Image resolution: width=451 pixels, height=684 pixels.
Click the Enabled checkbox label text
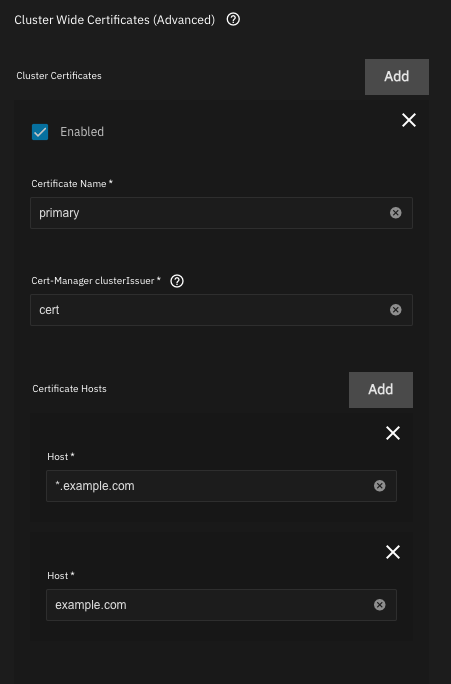pos(82,132)
